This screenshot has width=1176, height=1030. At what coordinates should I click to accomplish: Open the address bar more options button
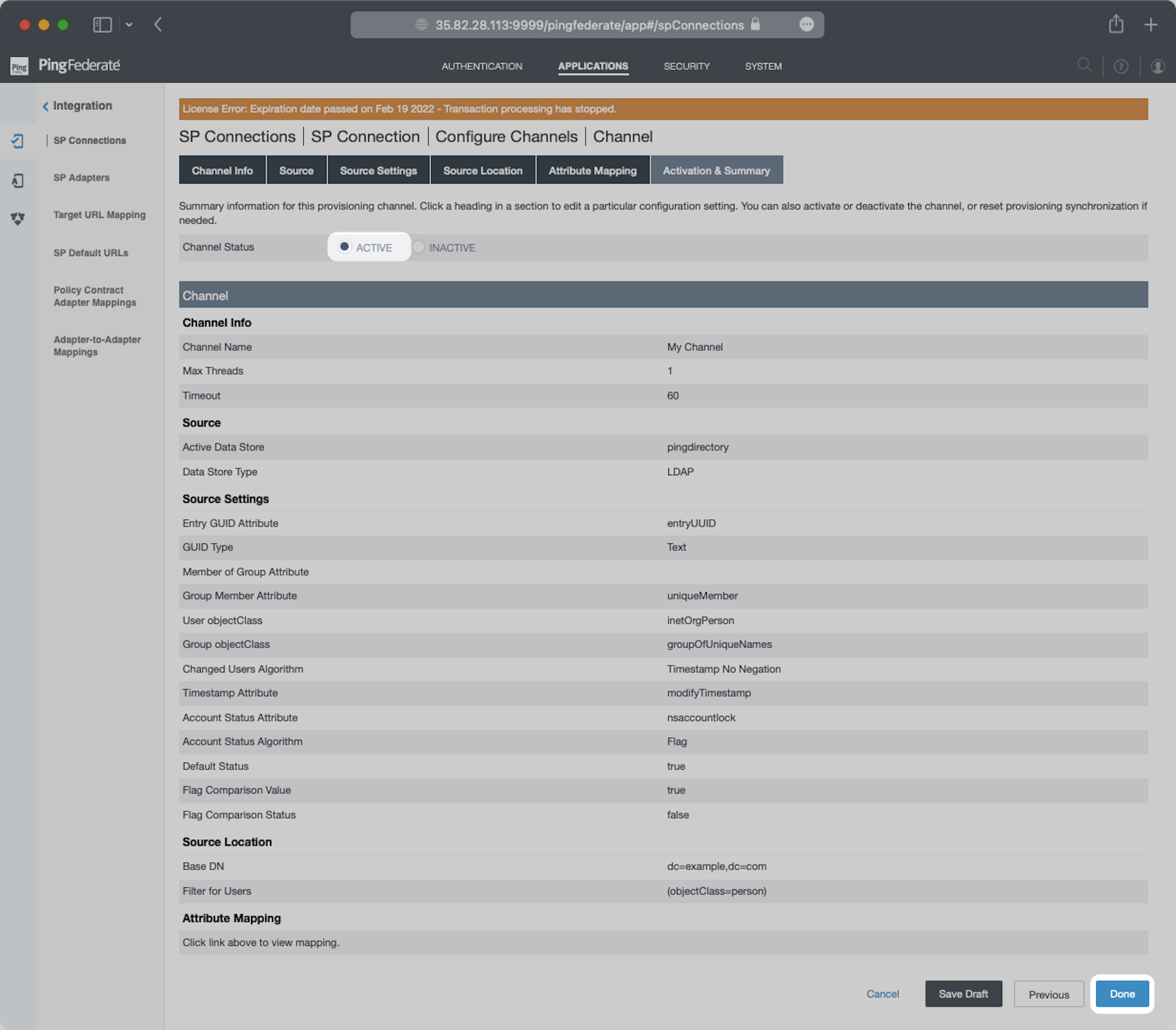click(806, 24)
